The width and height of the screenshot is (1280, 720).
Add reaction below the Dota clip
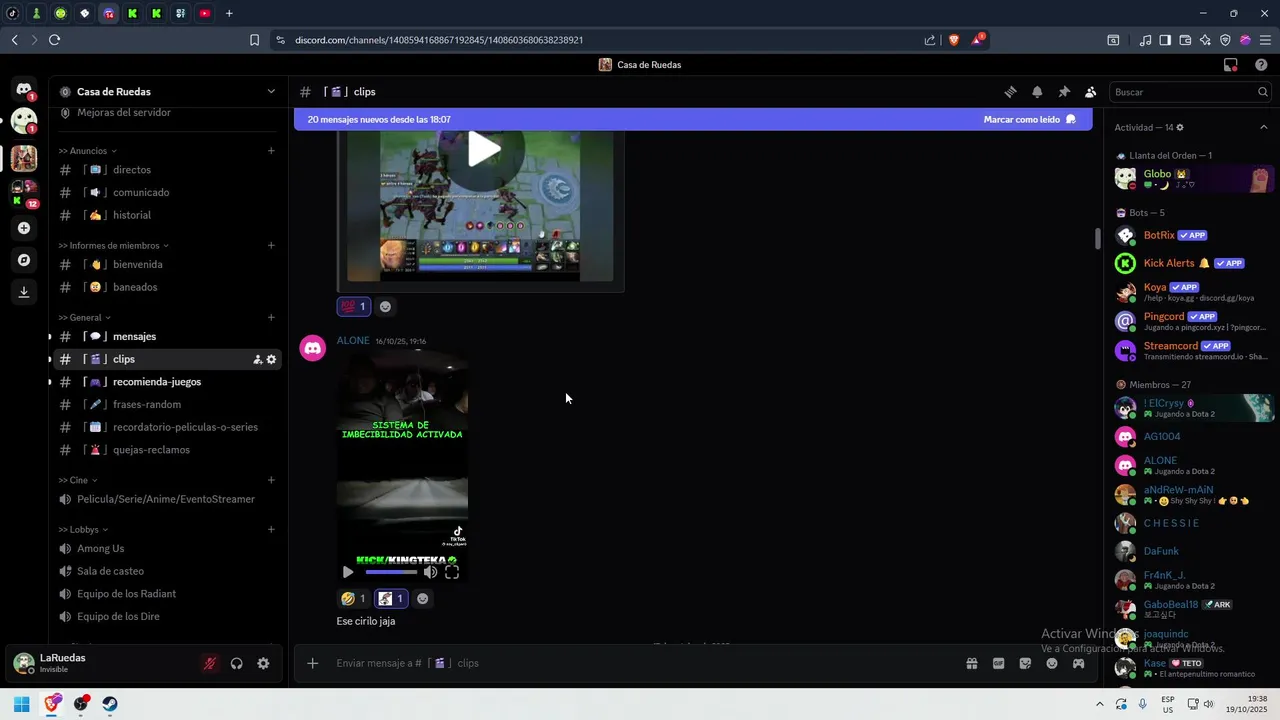point(385,307)
